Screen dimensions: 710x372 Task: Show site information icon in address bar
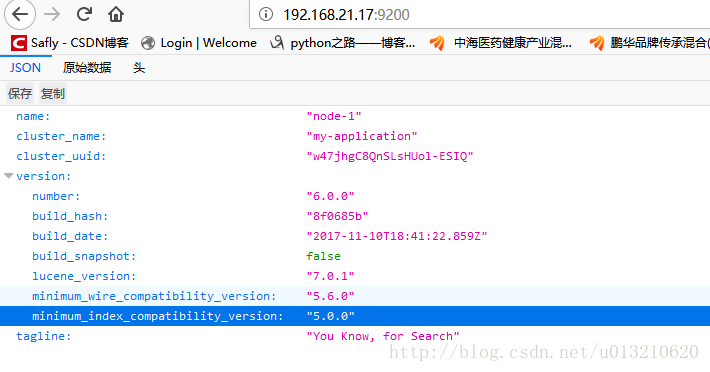click(x=266, y=14)
